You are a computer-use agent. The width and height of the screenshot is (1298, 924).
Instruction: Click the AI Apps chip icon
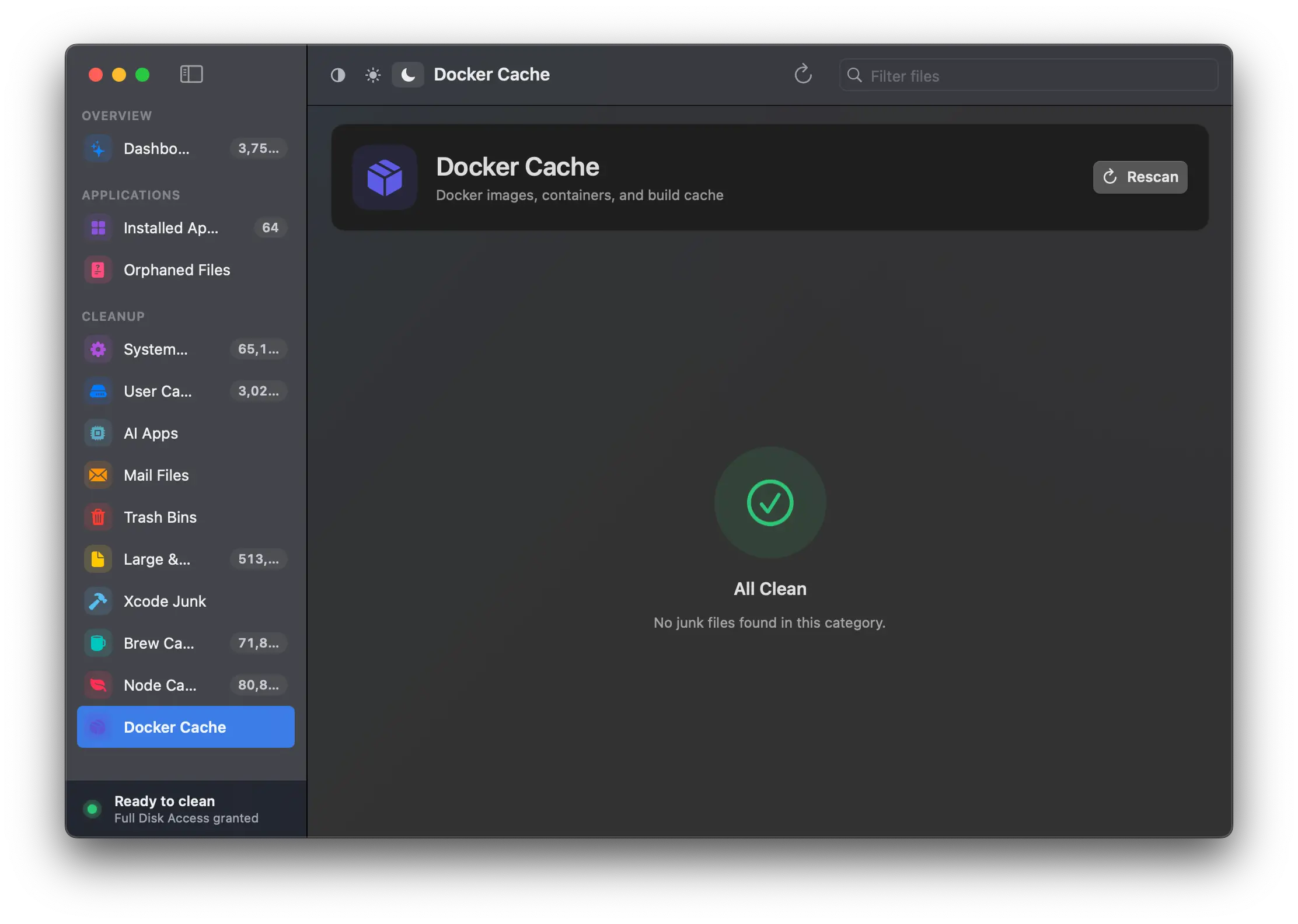(98, 433)
